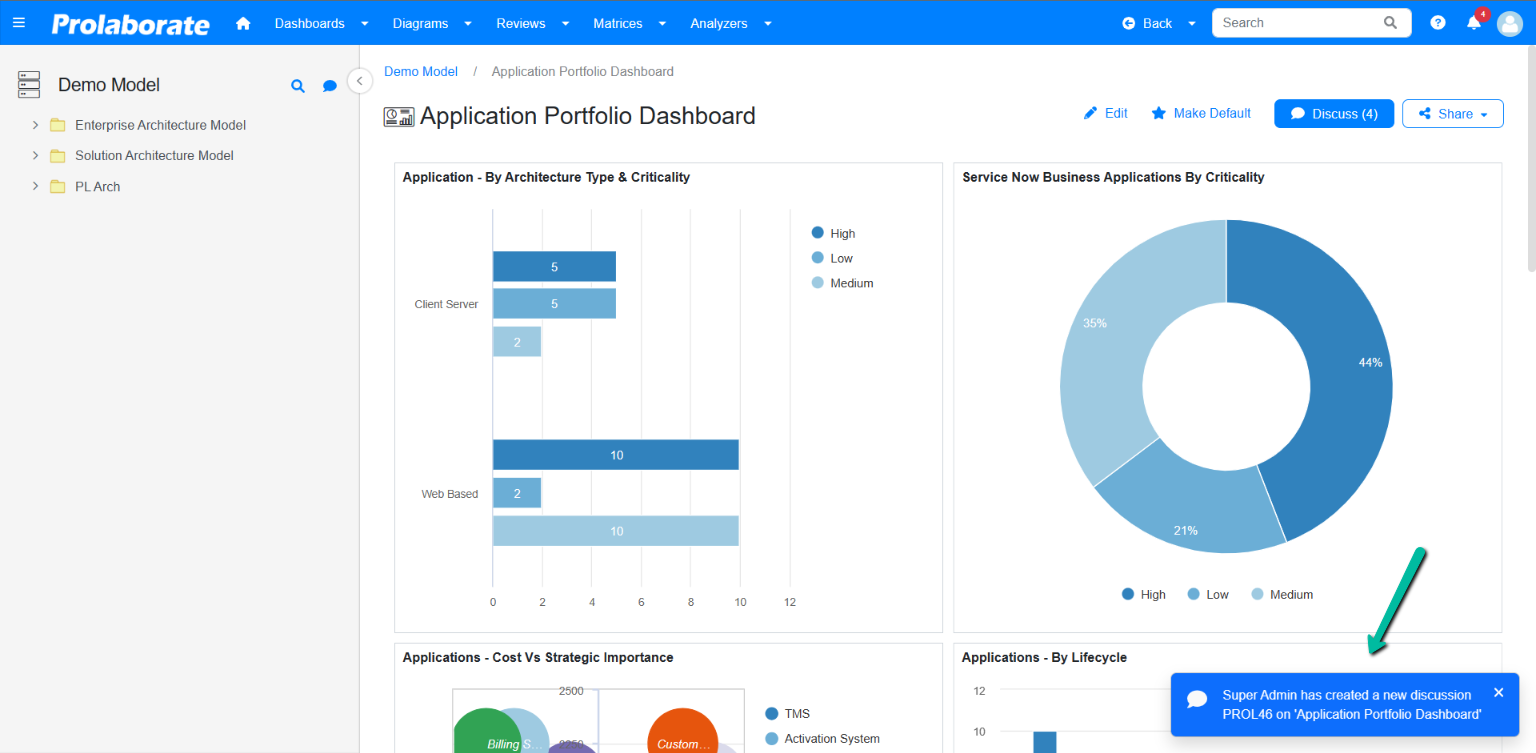Click the Client Server Medium bar showing 2
The width and height of the screenshot is (1536, 753).
(x=517, y=342)
